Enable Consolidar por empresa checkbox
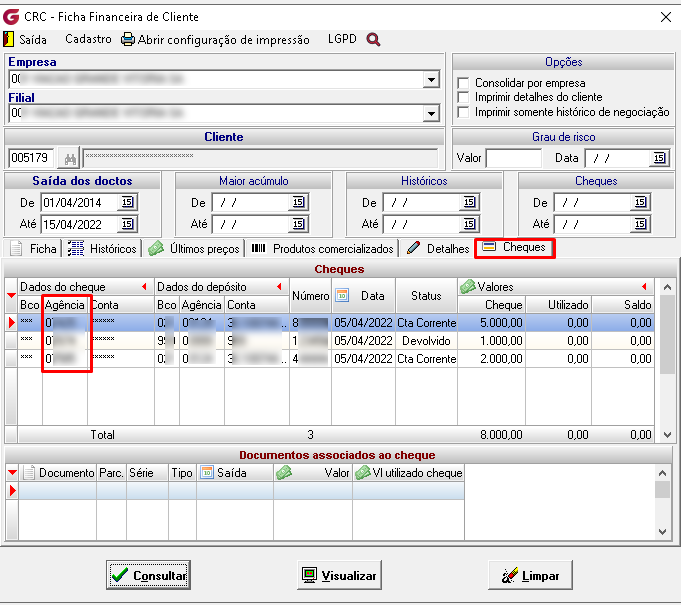 pyautogui.click(x=463, y=83)
